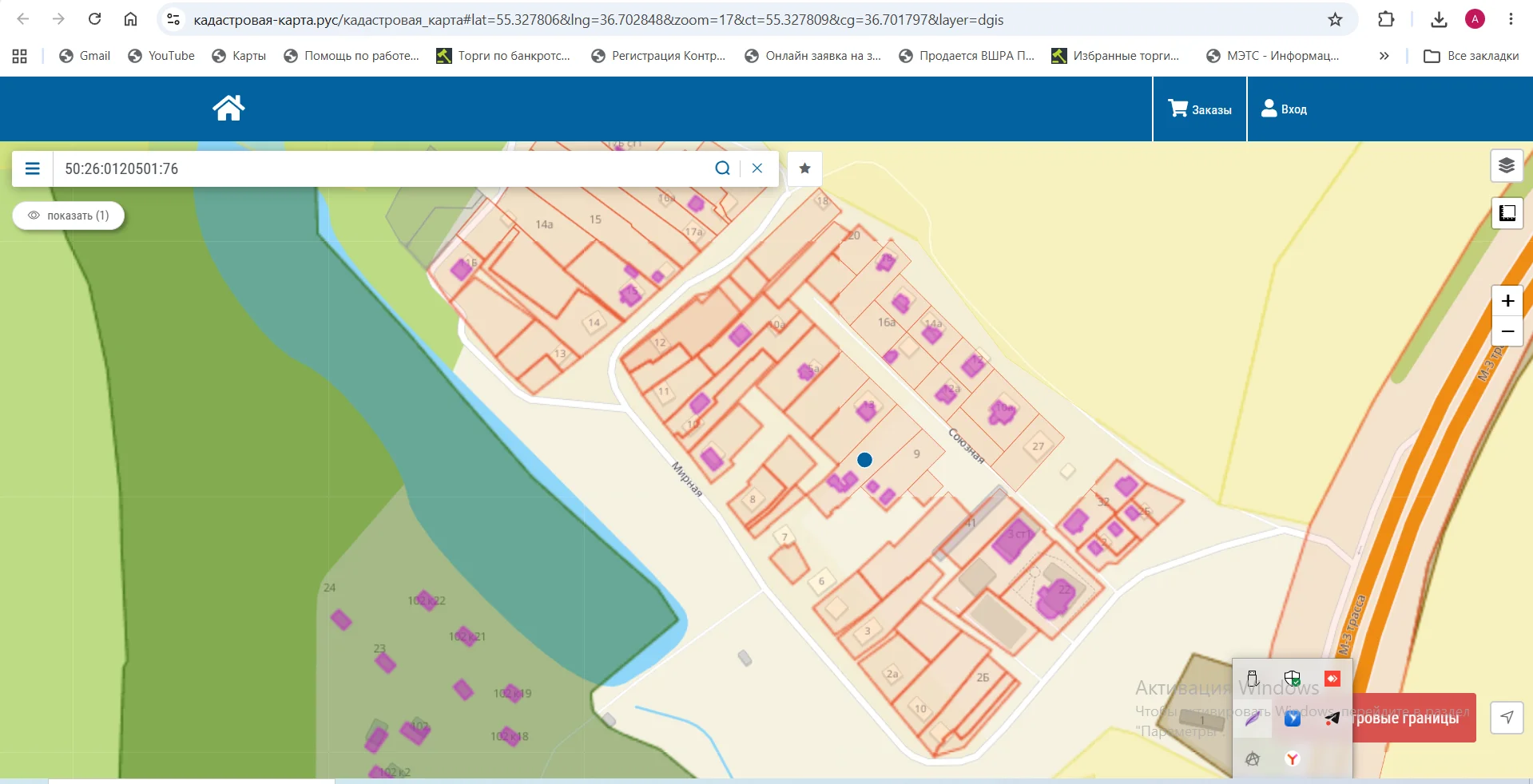Go forward in browser history

tap(58, 19)
